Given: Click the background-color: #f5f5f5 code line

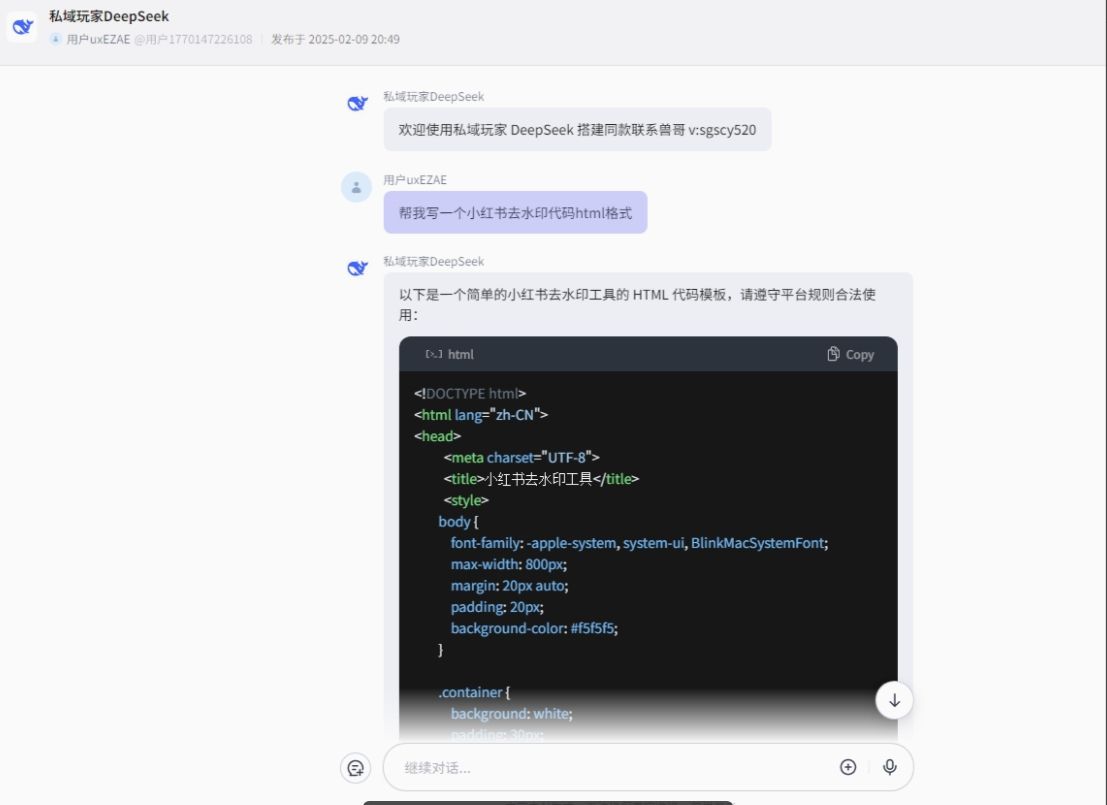Looking at the screenshot, I should (x=534, y=628).
